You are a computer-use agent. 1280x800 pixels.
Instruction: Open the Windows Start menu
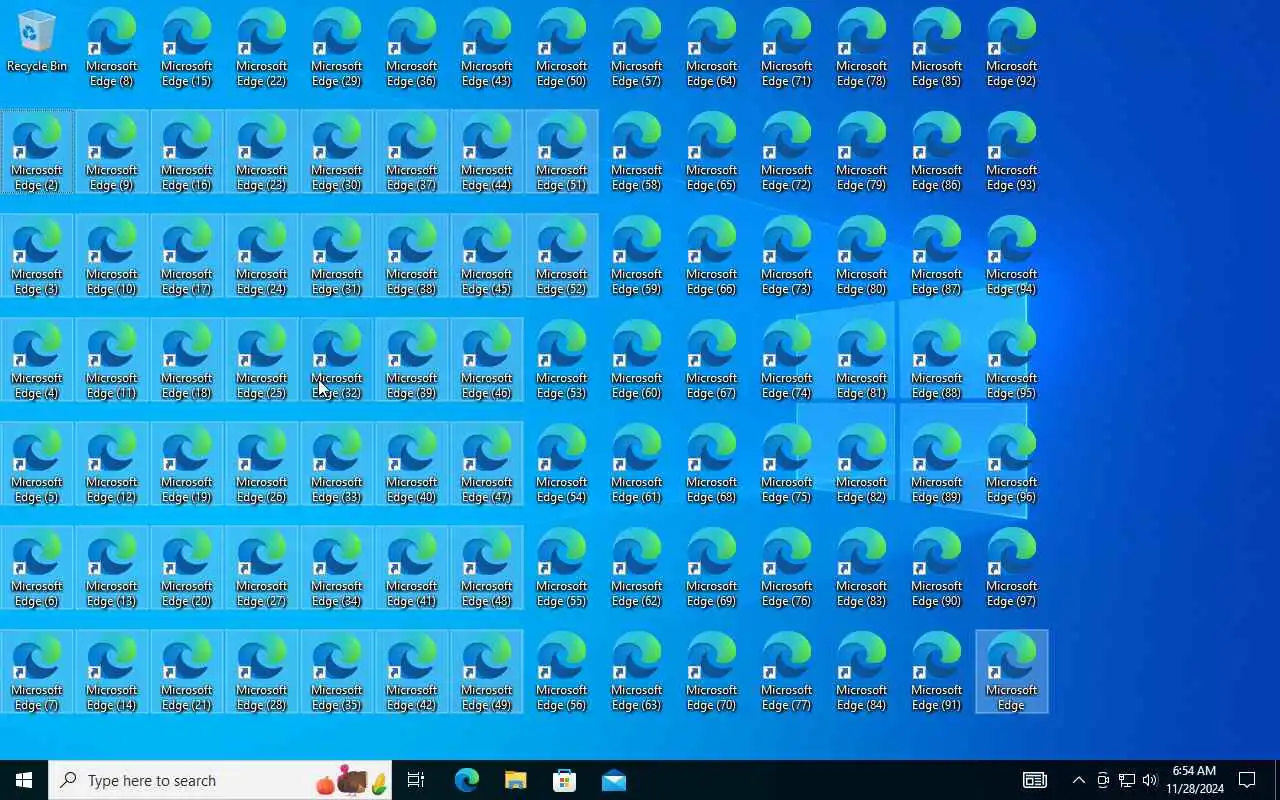coord(24,780)
